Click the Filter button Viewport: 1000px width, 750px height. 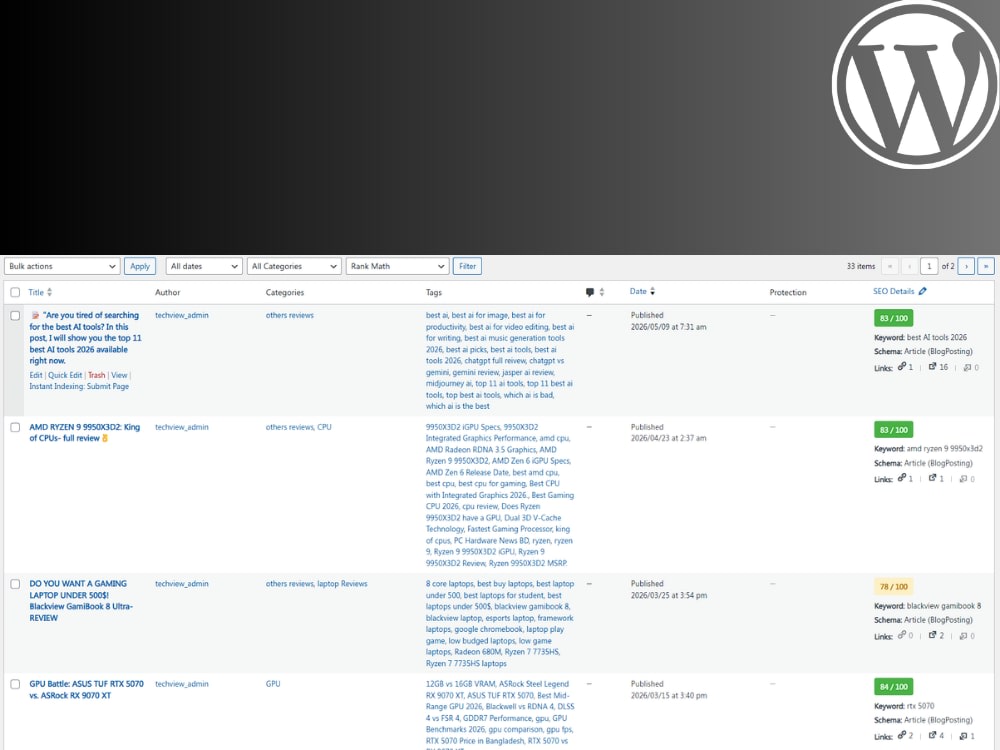point(467,266)
